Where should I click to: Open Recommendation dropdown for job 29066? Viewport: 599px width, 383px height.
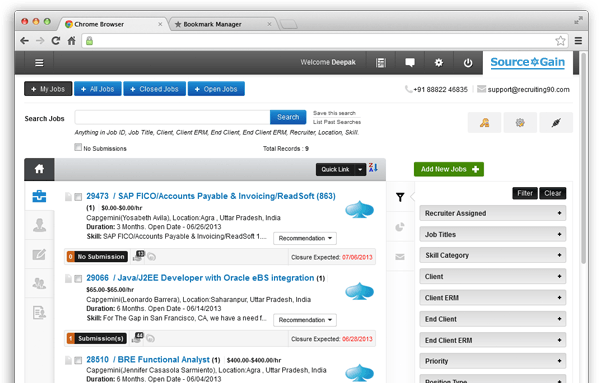pos(305,320)
